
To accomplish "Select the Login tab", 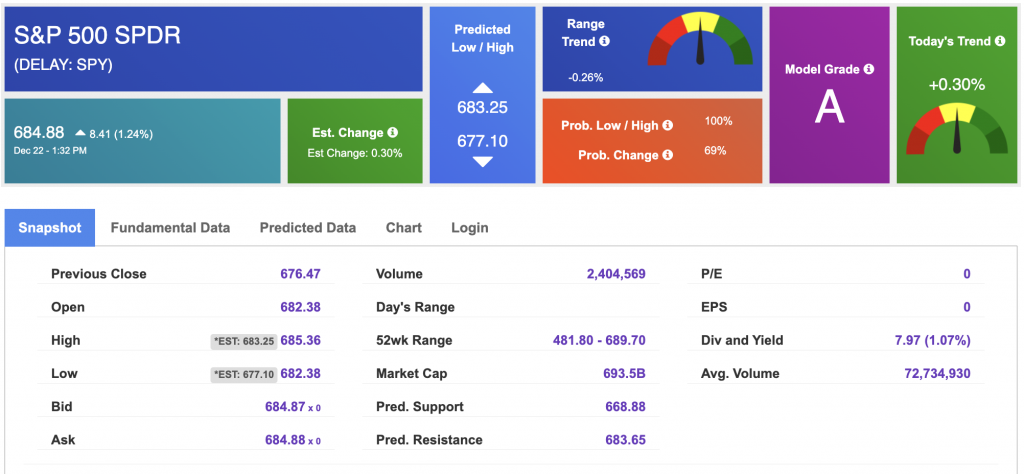I will (470, 228).
